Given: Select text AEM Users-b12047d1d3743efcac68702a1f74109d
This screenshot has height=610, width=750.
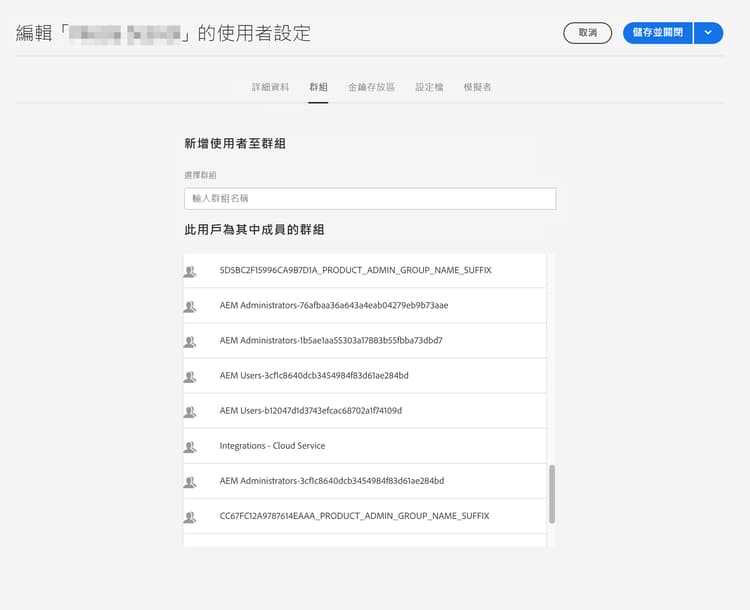Looking at the screenshot, I should coord(311,410).
